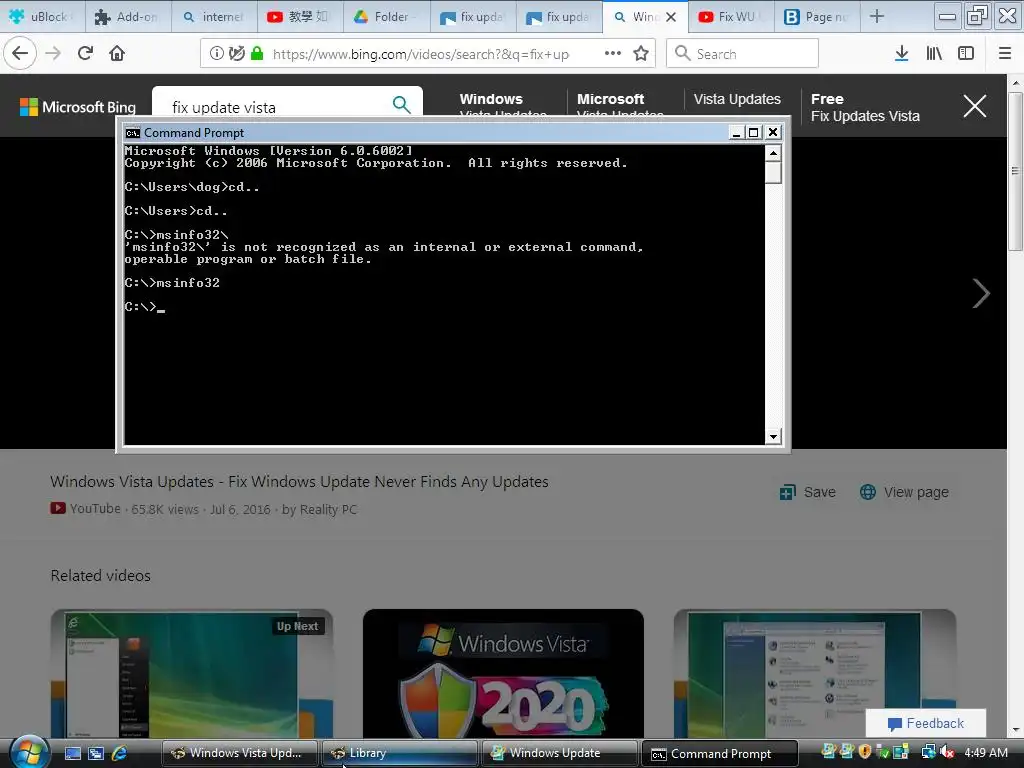View the green padlock connection details
This screenshot has height=768, width=1024.
[257, 54]
